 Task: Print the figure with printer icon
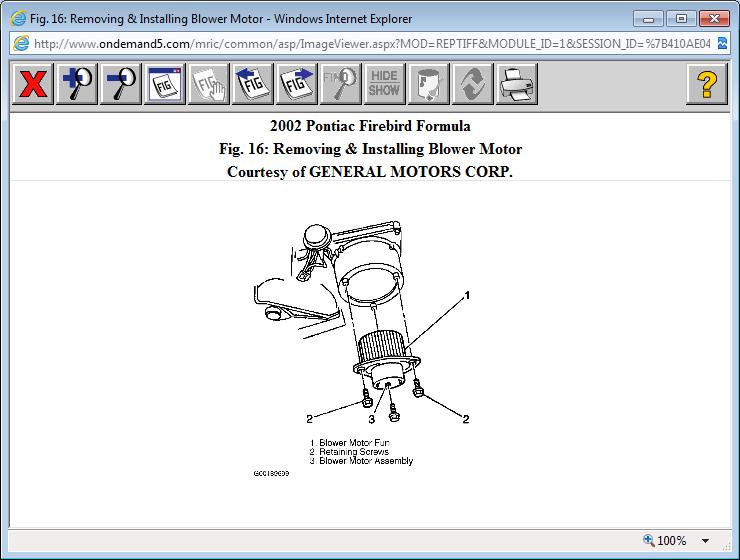pyautogui.click(x=516, y=84)
